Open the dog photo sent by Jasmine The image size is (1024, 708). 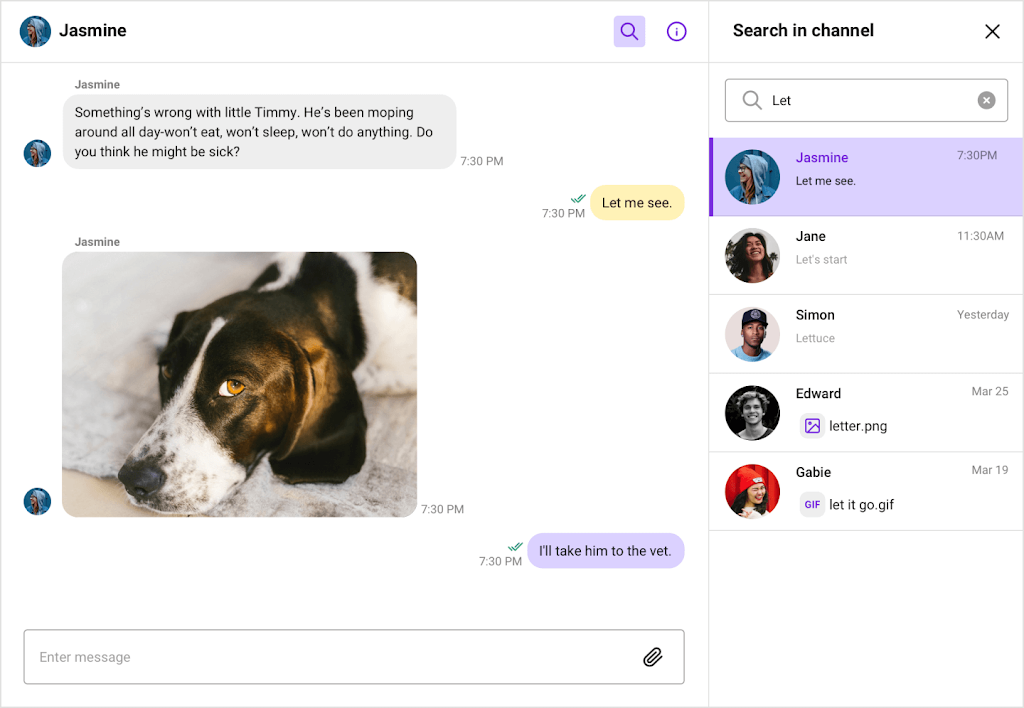click(240, 385)
